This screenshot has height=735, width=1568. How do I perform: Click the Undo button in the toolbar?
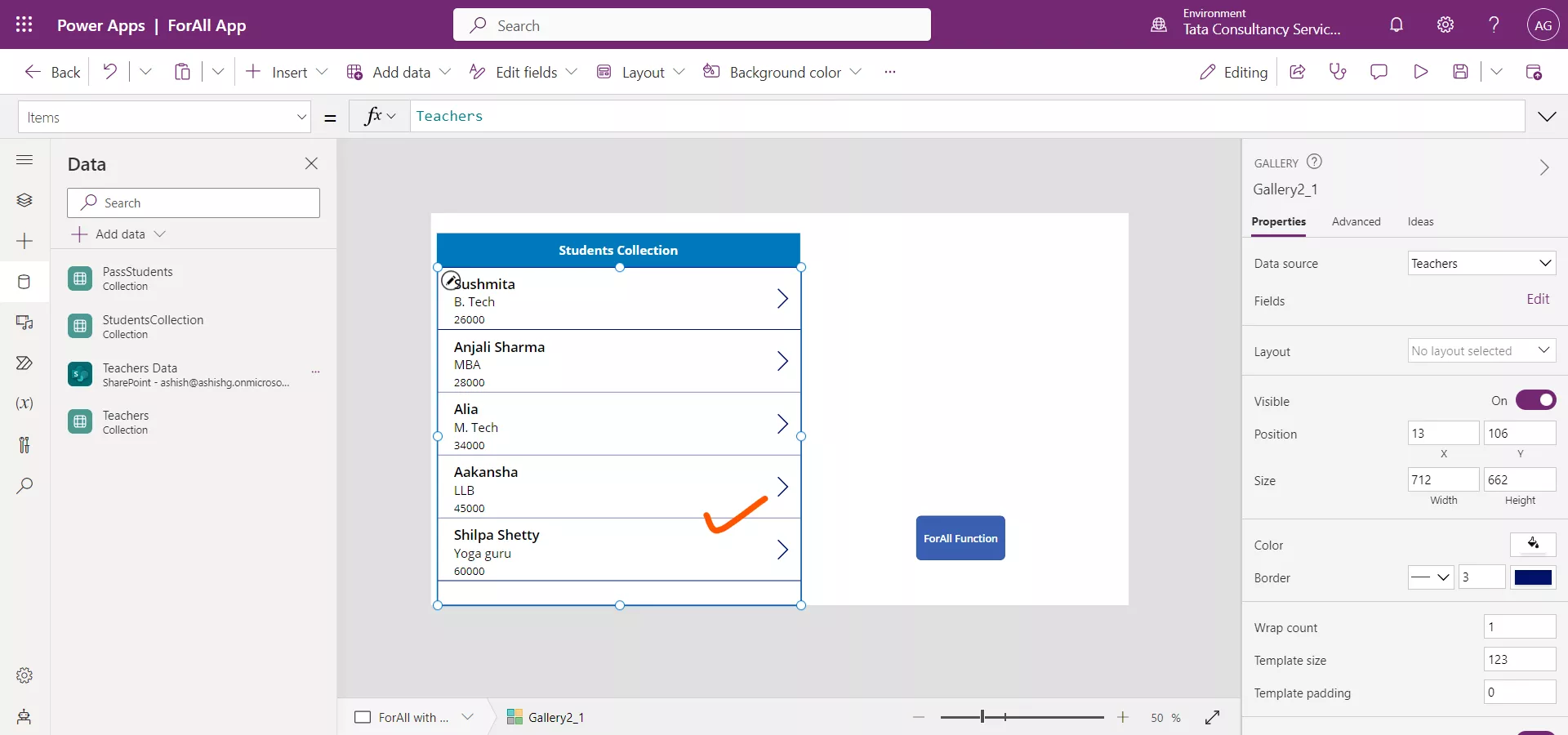point(110,72)
